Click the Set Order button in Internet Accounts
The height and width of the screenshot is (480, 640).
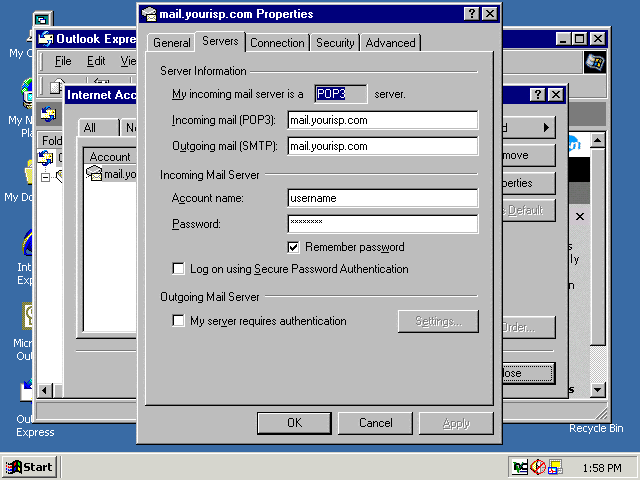pyautogui.click(x=529, y=327)
